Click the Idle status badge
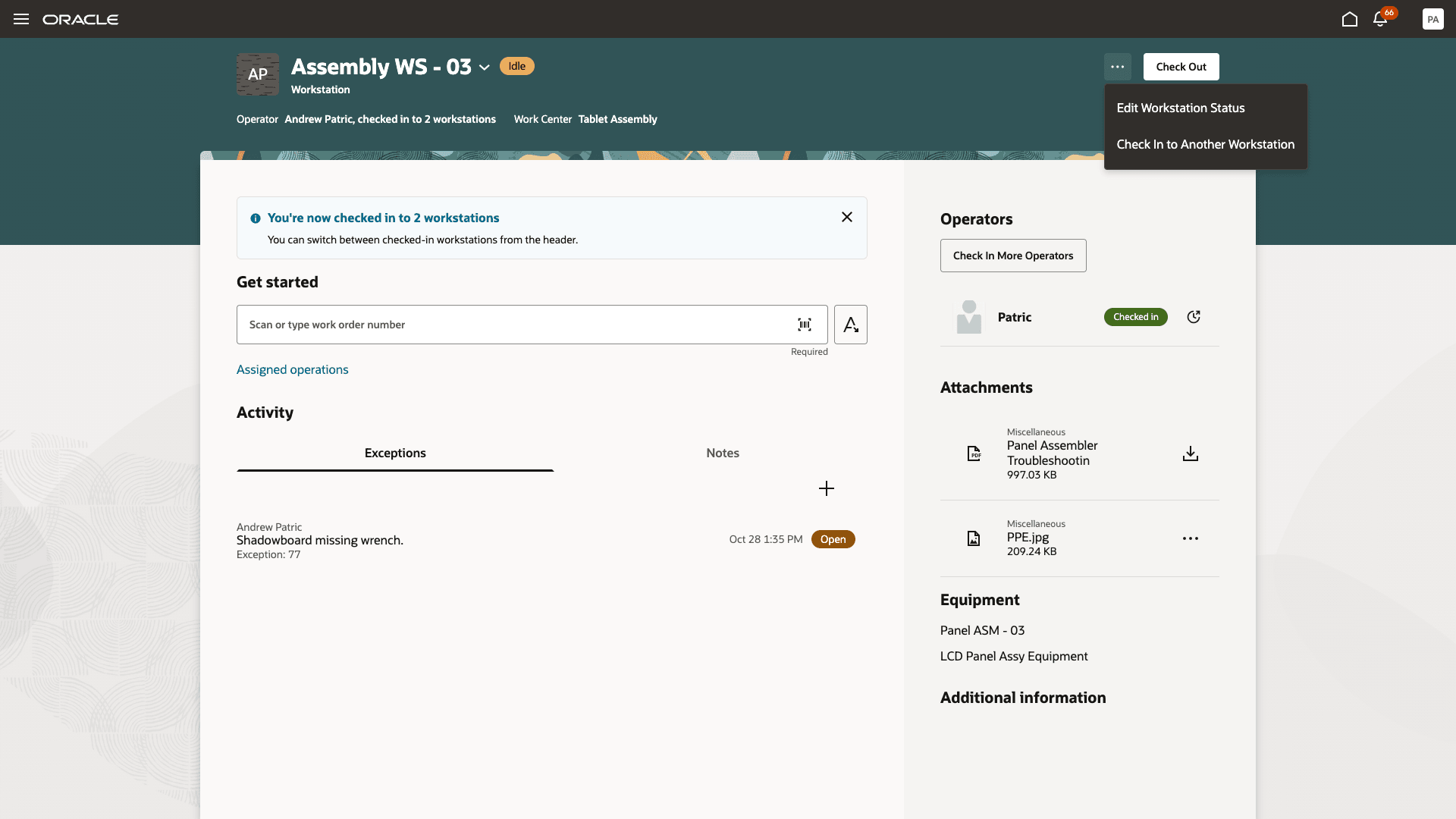This screenshot has width=1456, height=819. 516,66
